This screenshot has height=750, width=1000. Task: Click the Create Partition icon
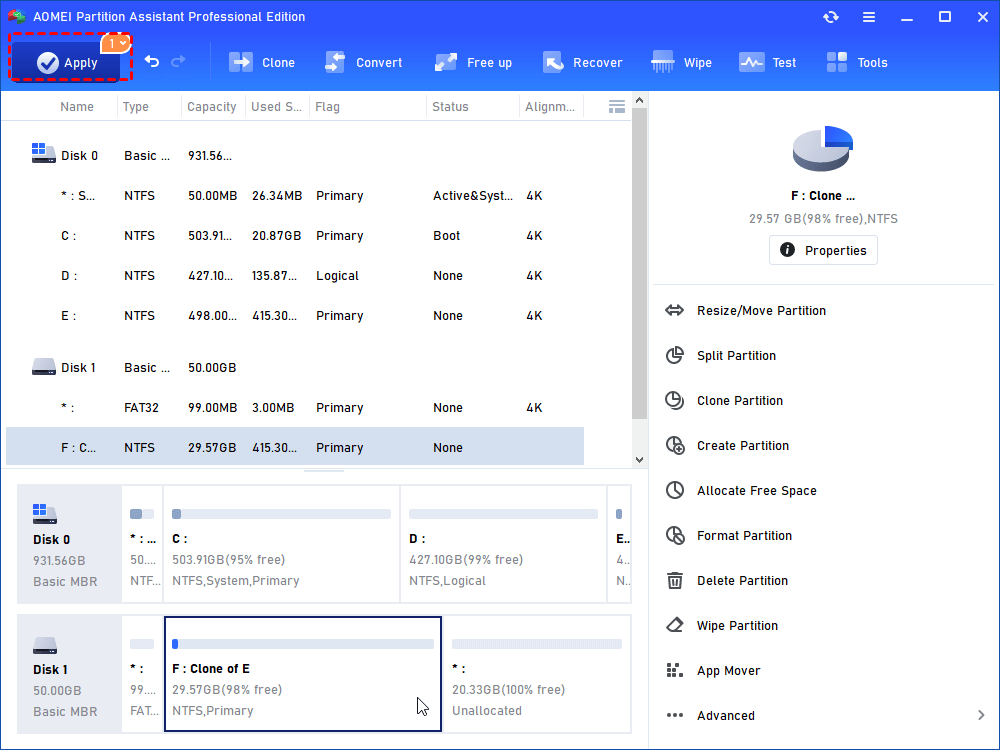pos(675,445)
